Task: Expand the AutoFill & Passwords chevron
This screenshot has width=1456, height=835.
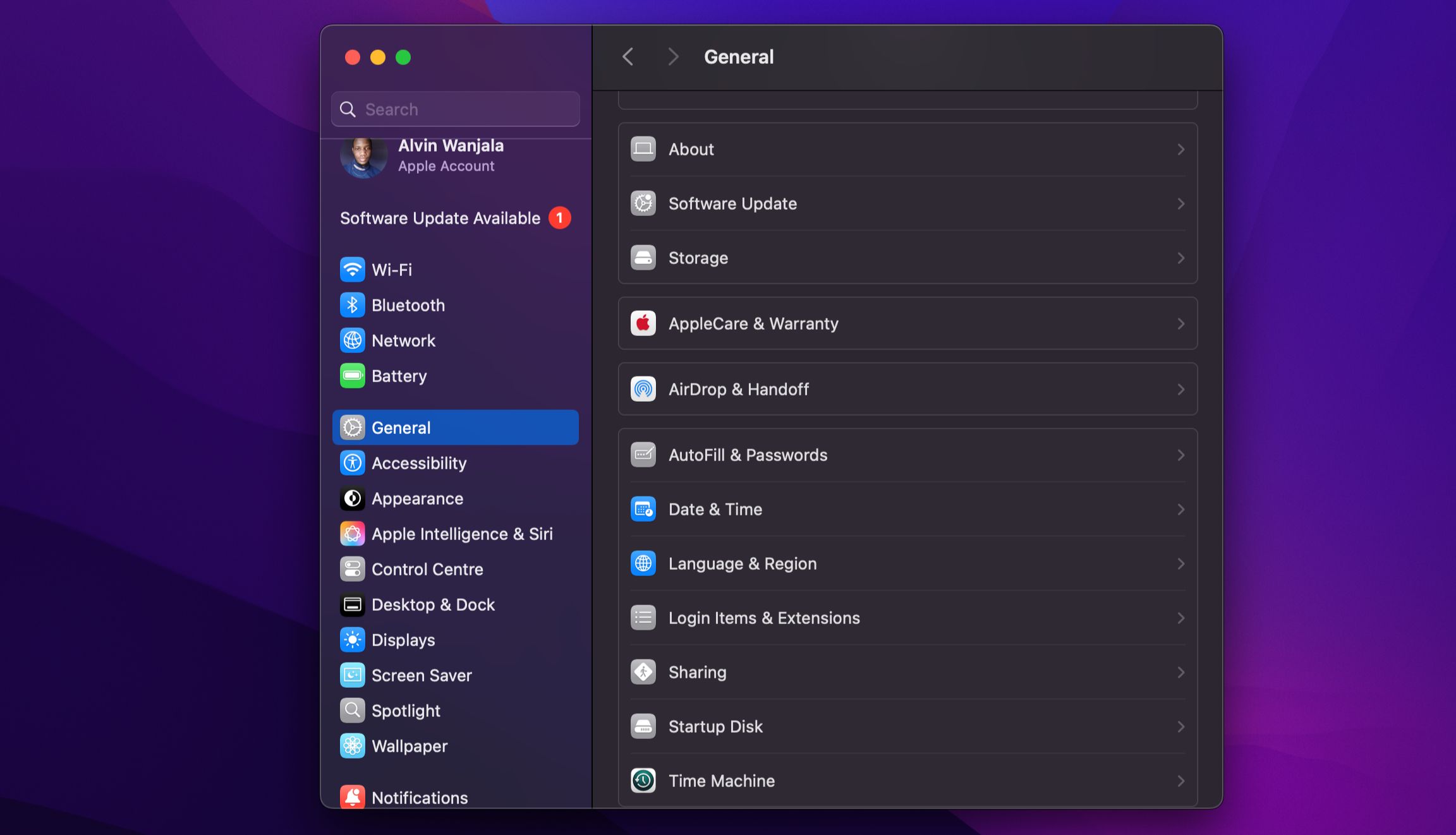Action: (1180, 455)
